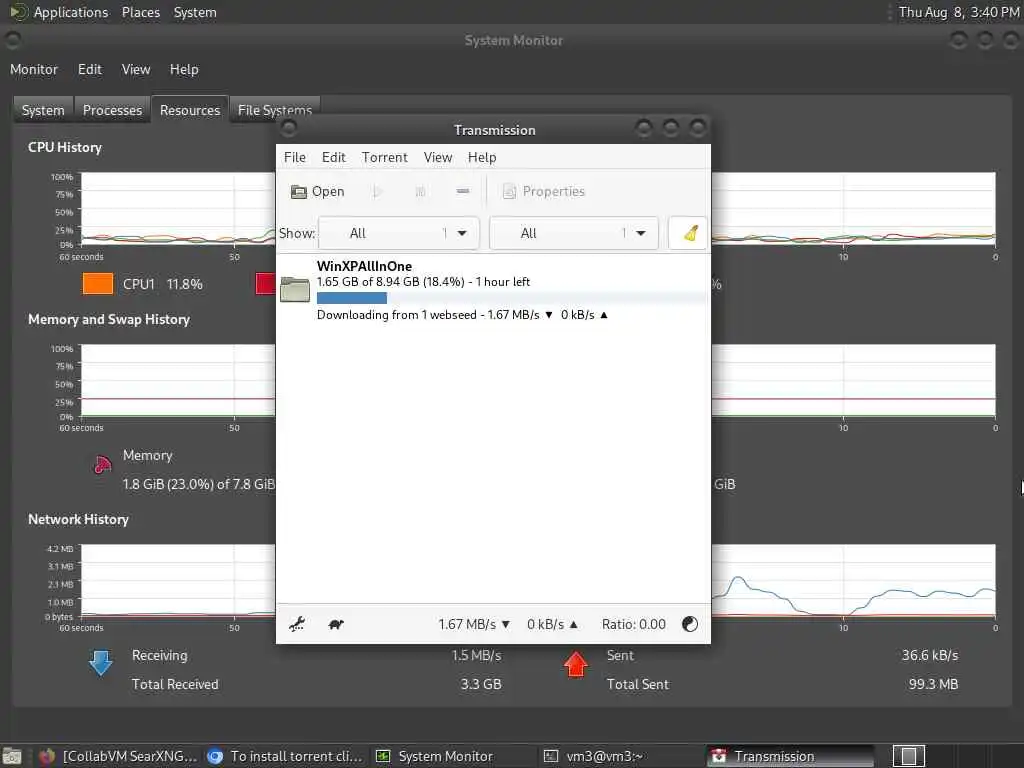This screenshot has width=1024, height=768.
Task: Open Transmission Edit menu
Action: [333, 157]
